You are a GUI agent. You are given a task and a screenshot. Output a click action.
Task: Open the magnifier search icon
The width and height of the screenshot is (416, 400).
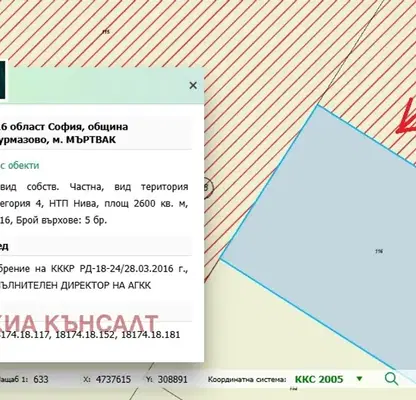click(391, 379)
